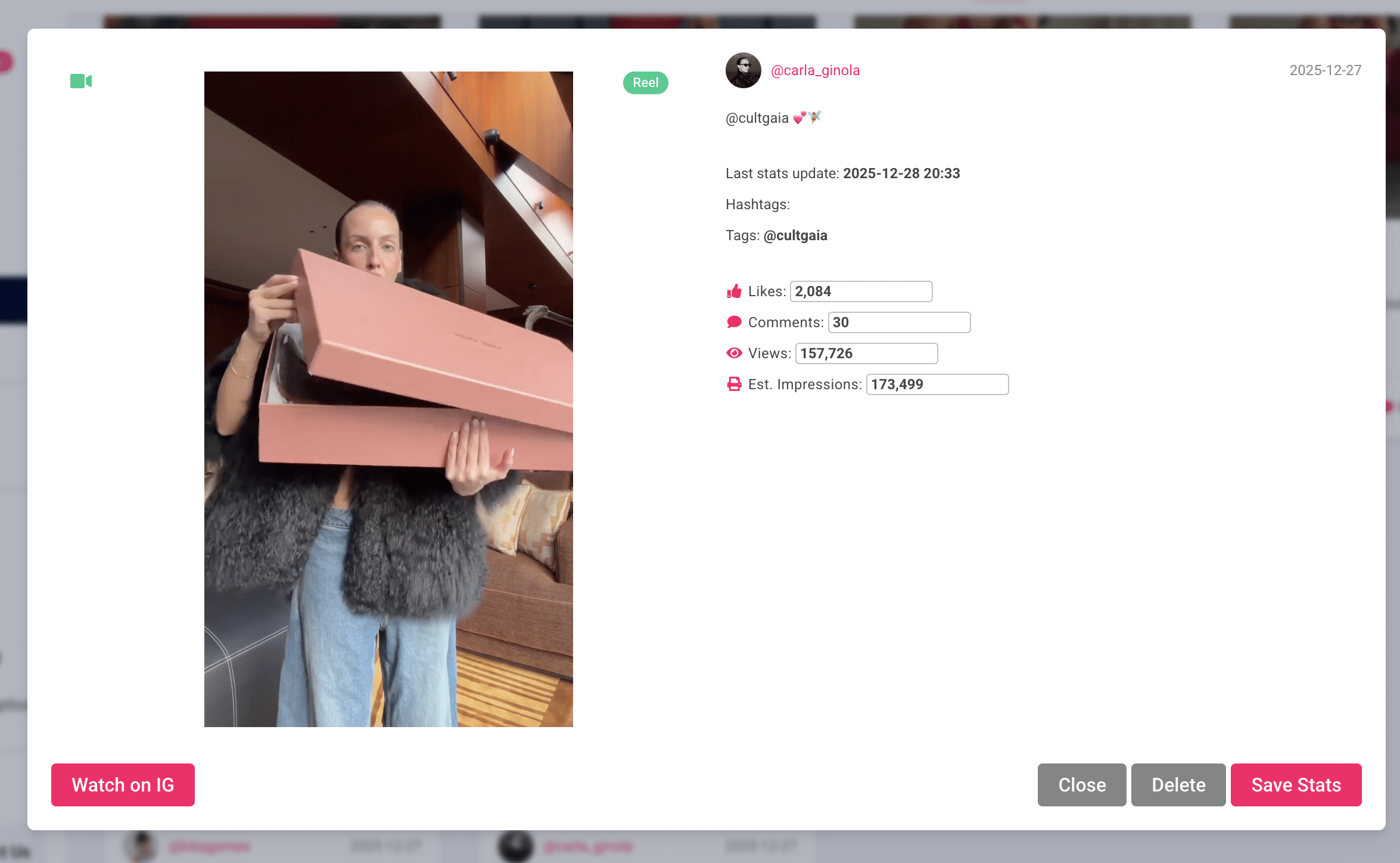Click the Comments speech bubble icon
Image resolution: width=1400 pixels, height=863 pixels.
click(x=735, y=322)
